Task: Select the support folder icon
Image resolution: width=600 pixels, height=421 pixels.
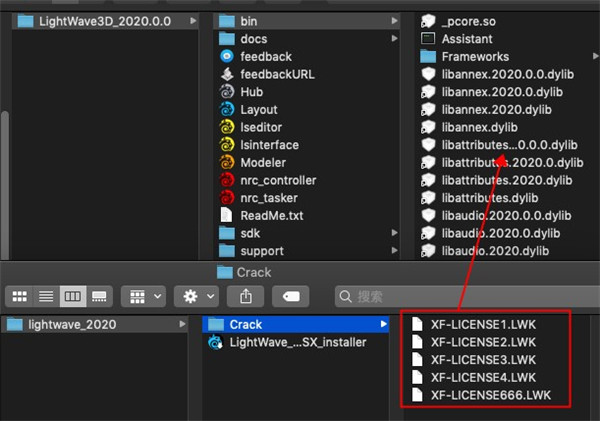Action: pos(227,251)
